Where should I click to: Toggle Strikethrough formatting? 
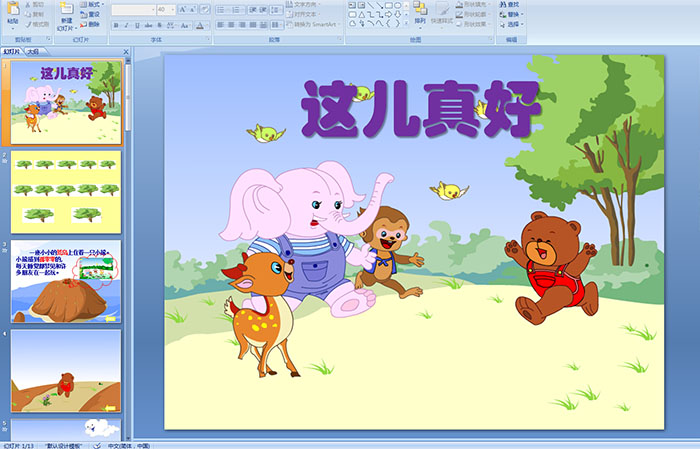148,25
